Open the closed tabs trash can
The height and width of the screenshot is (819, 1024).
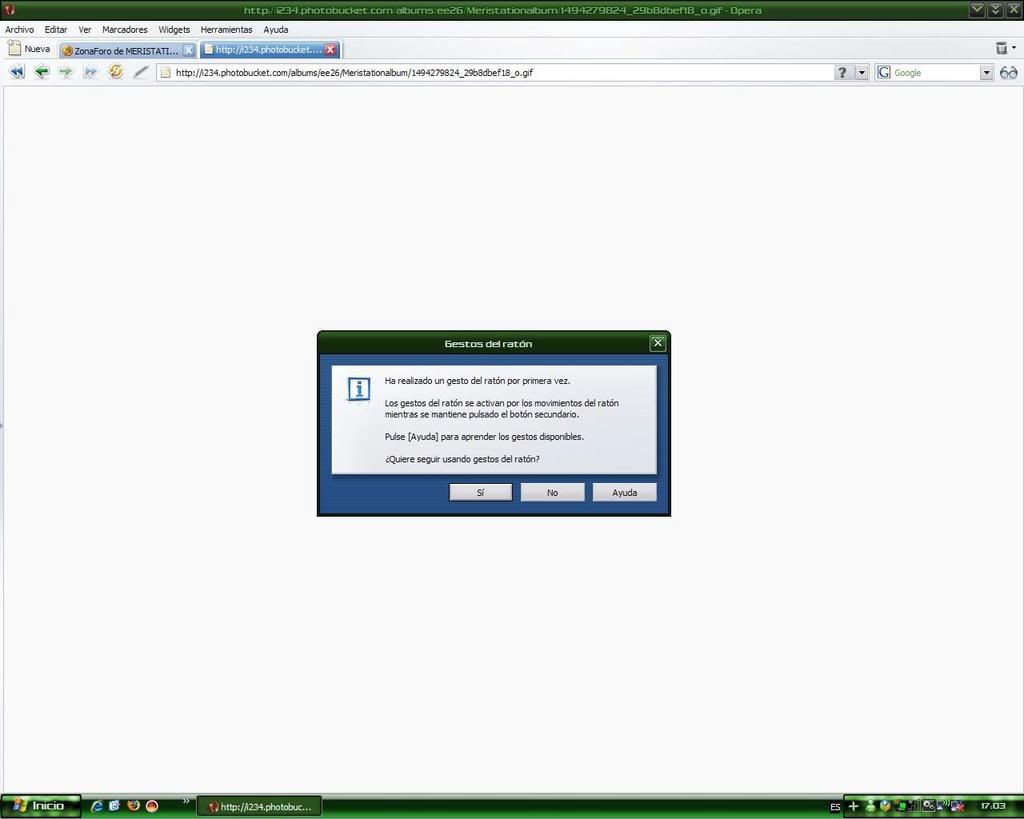point(1002,48)
